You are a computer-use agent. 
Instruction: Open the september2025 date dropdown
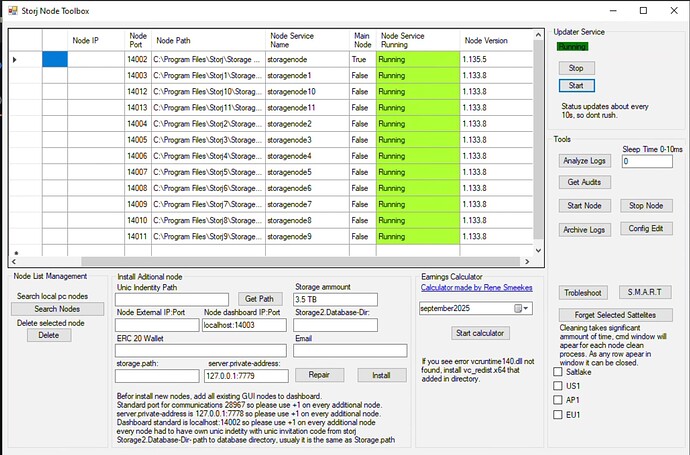tap(525, 308)
